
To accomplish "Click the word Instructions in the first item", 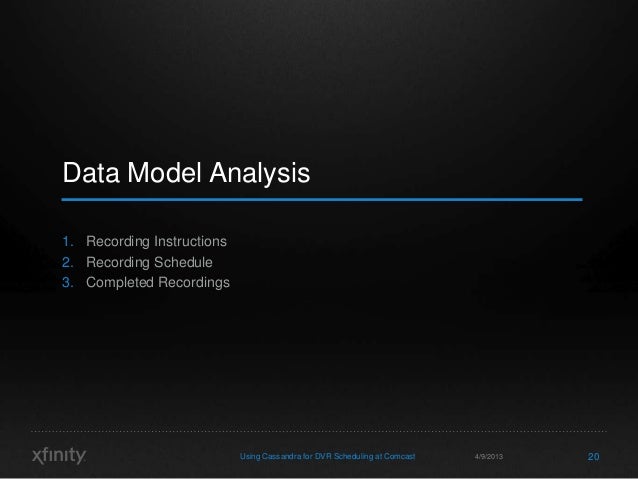I will point(190,241).
